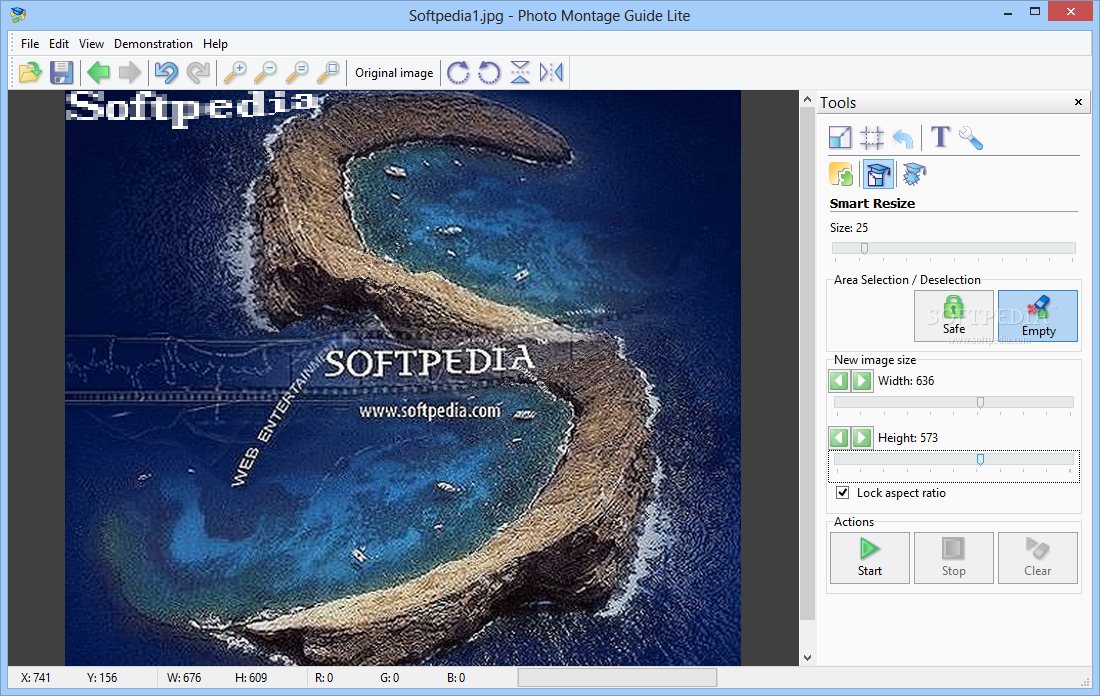Viewport: 1100px width, 696px height.
Task: Click the 'H: 609' status bar value
Action: (x=251, y=678)
